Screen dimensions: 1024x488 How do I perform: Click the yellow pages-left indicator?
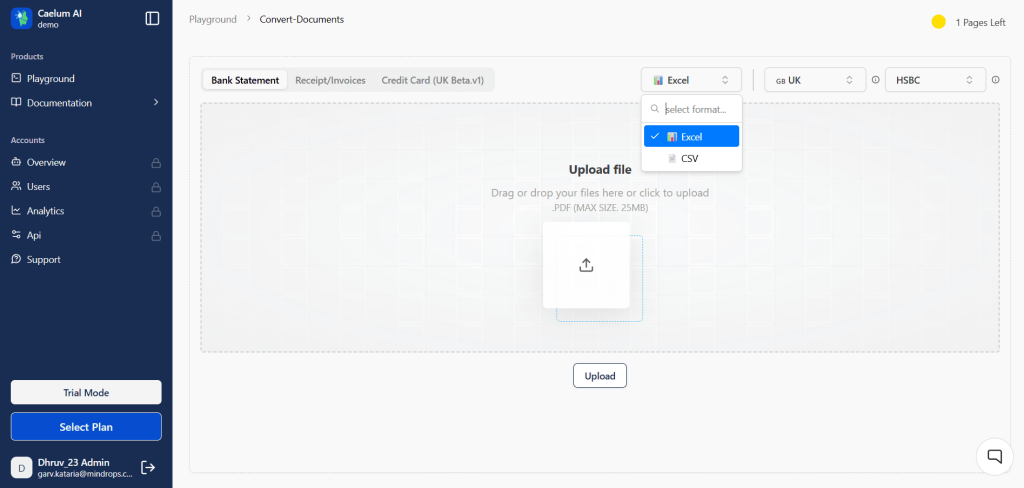pyautogui.click(x=938, y=22)
